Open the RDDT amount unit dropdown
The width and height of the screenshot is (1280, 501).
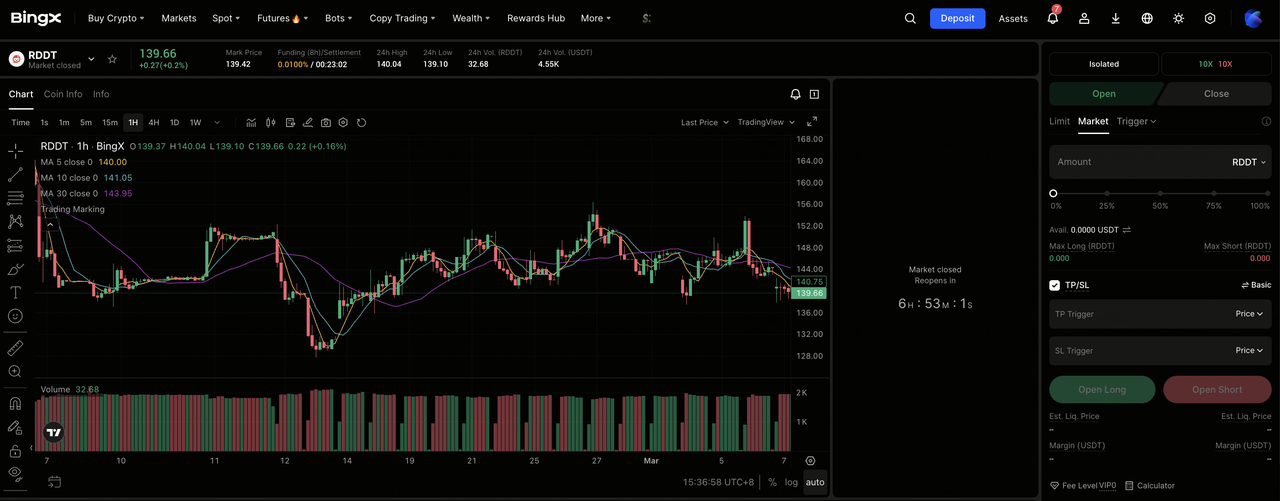point(1249,162)
